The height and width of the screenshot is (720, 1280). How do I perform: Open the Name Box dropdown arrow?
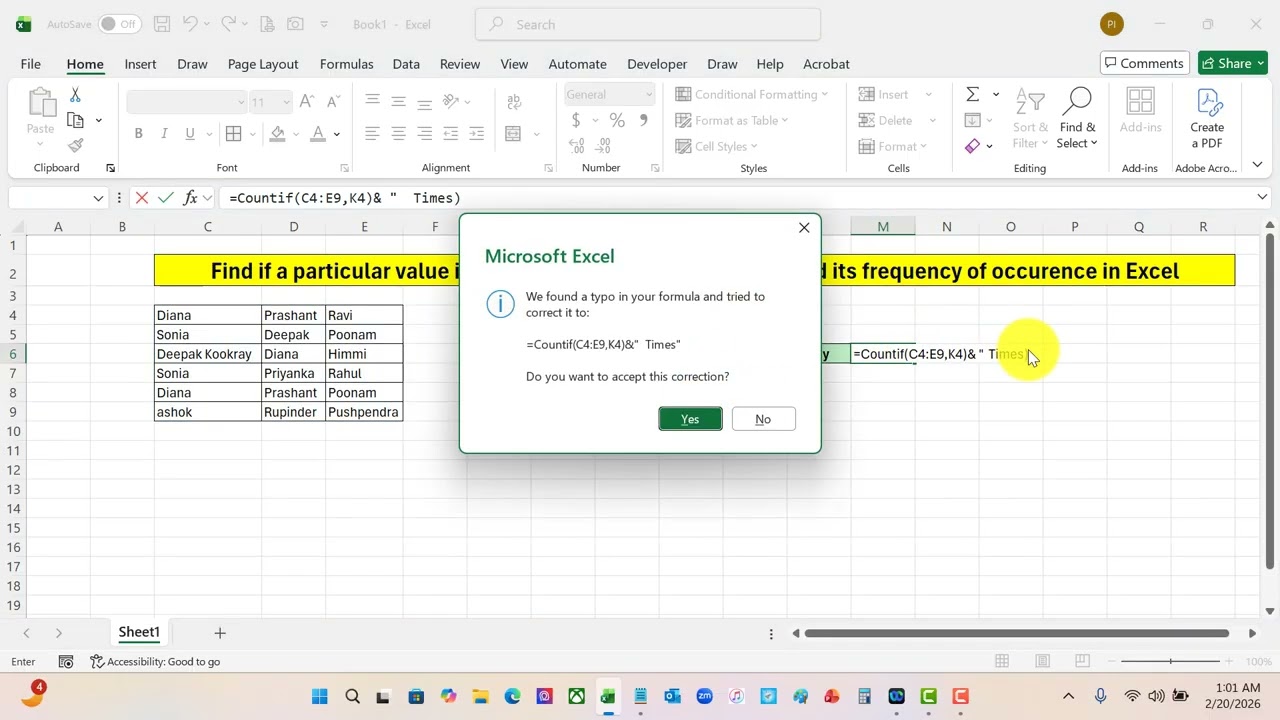[98, 198]
